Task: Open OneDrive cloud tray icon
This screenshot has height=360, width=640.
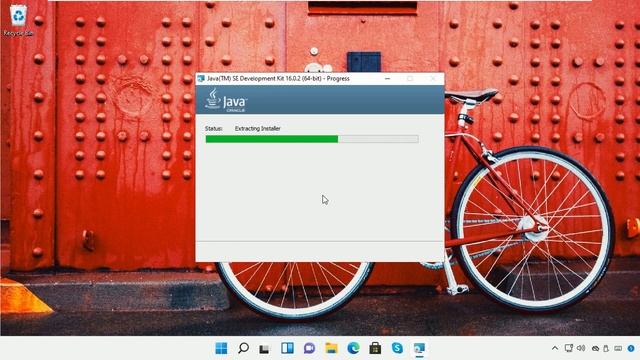Action: tap(596, 349)
